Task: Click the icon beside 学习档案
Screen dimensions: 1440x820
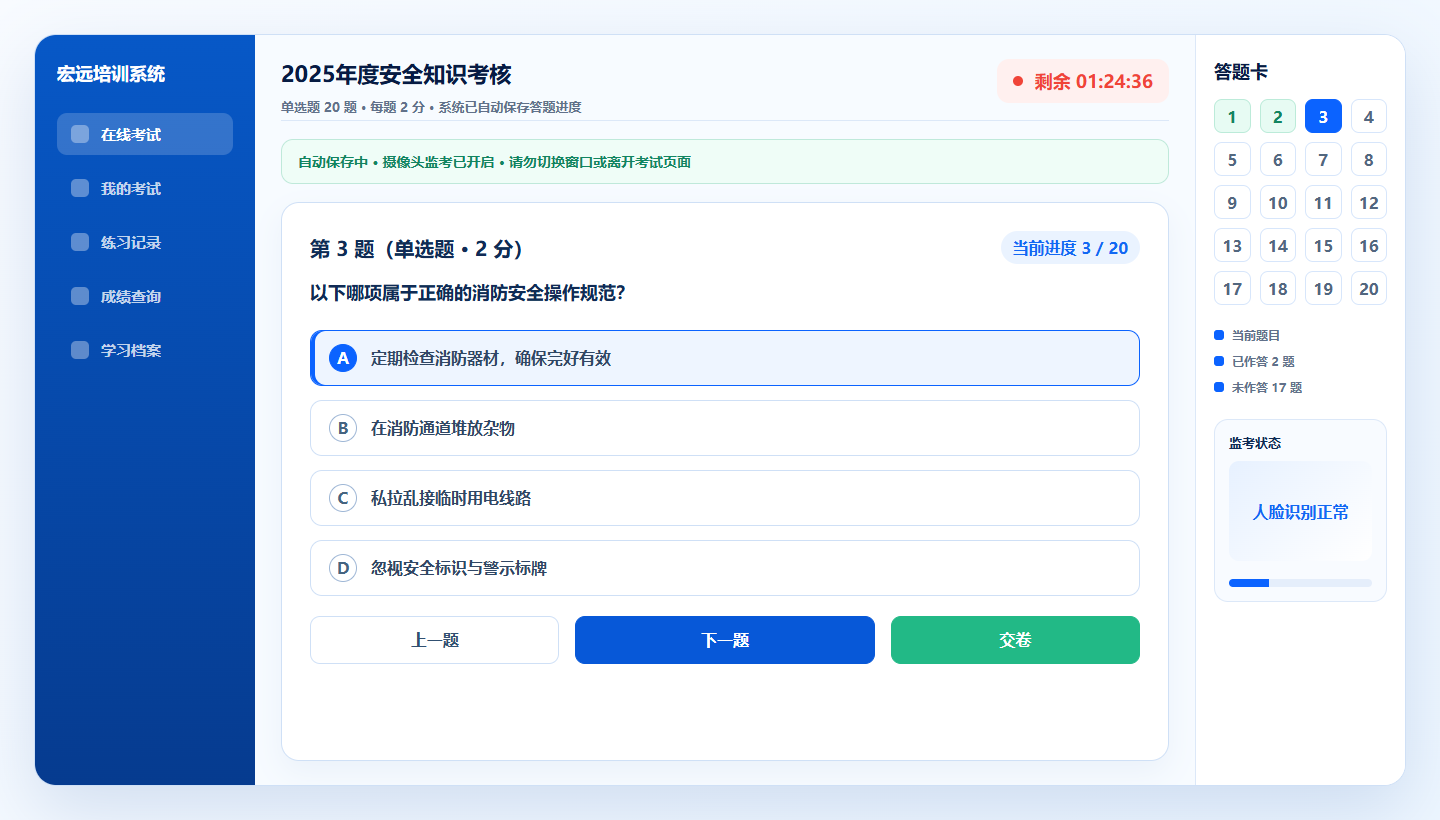Action: [80, 350]
